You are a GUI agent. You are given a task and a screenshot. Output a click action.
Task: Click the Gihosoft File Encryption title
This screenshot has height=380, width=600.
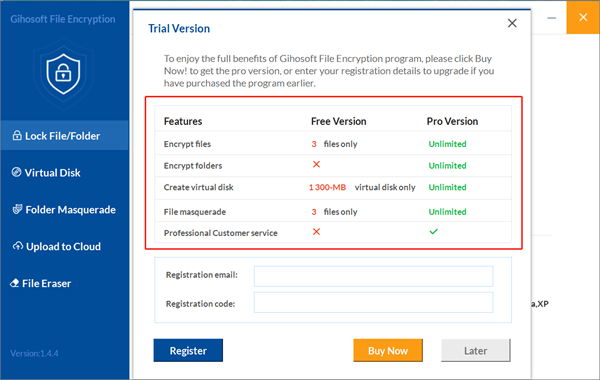63,19
